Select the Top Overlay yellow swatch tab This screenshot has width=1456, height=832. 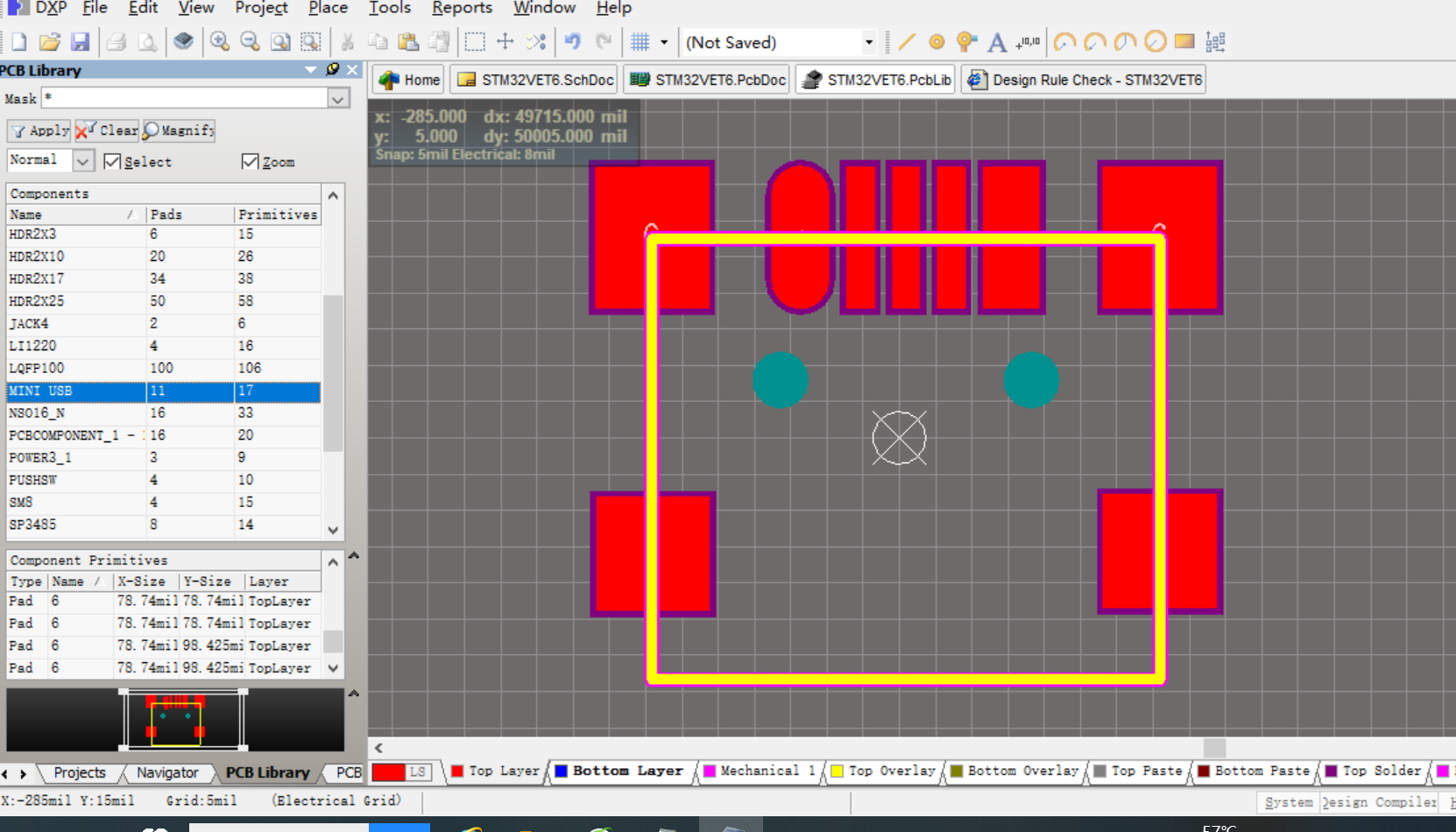884,771
